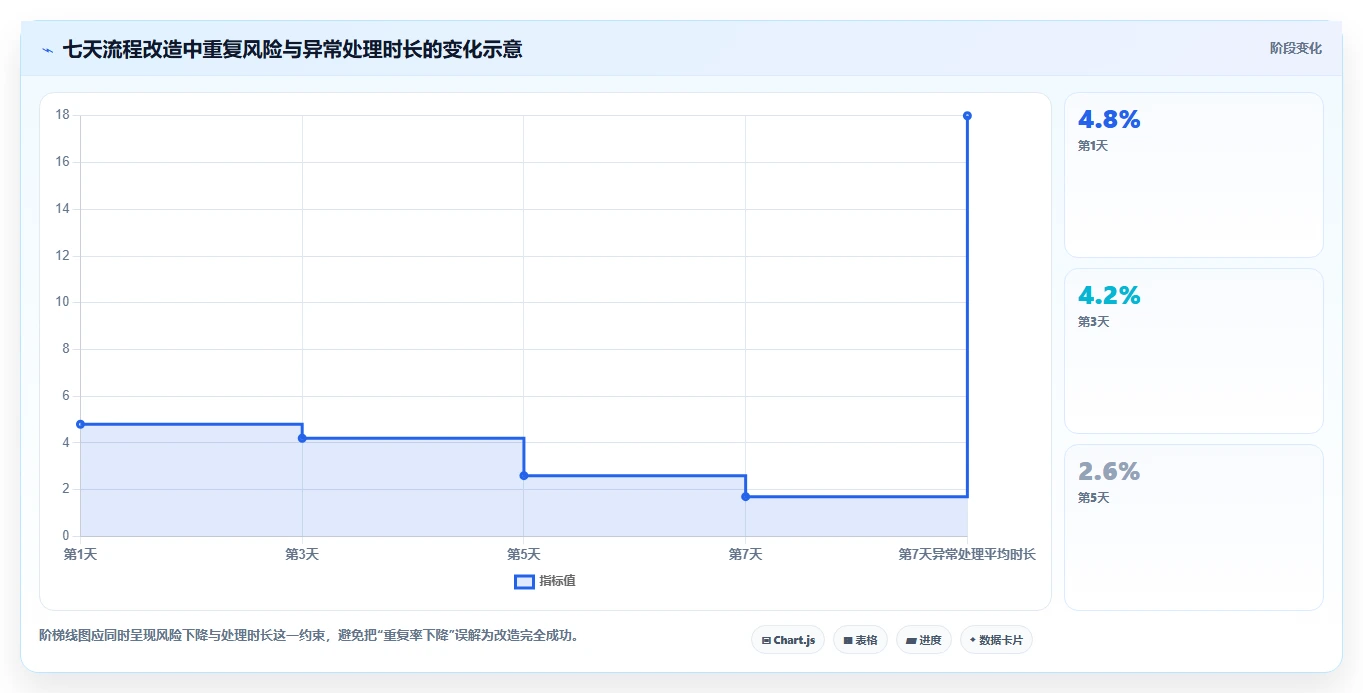Viewport: 1363px width, 693px height.
Task: Click the 进度 tag icon
Action: click(911, 640)
